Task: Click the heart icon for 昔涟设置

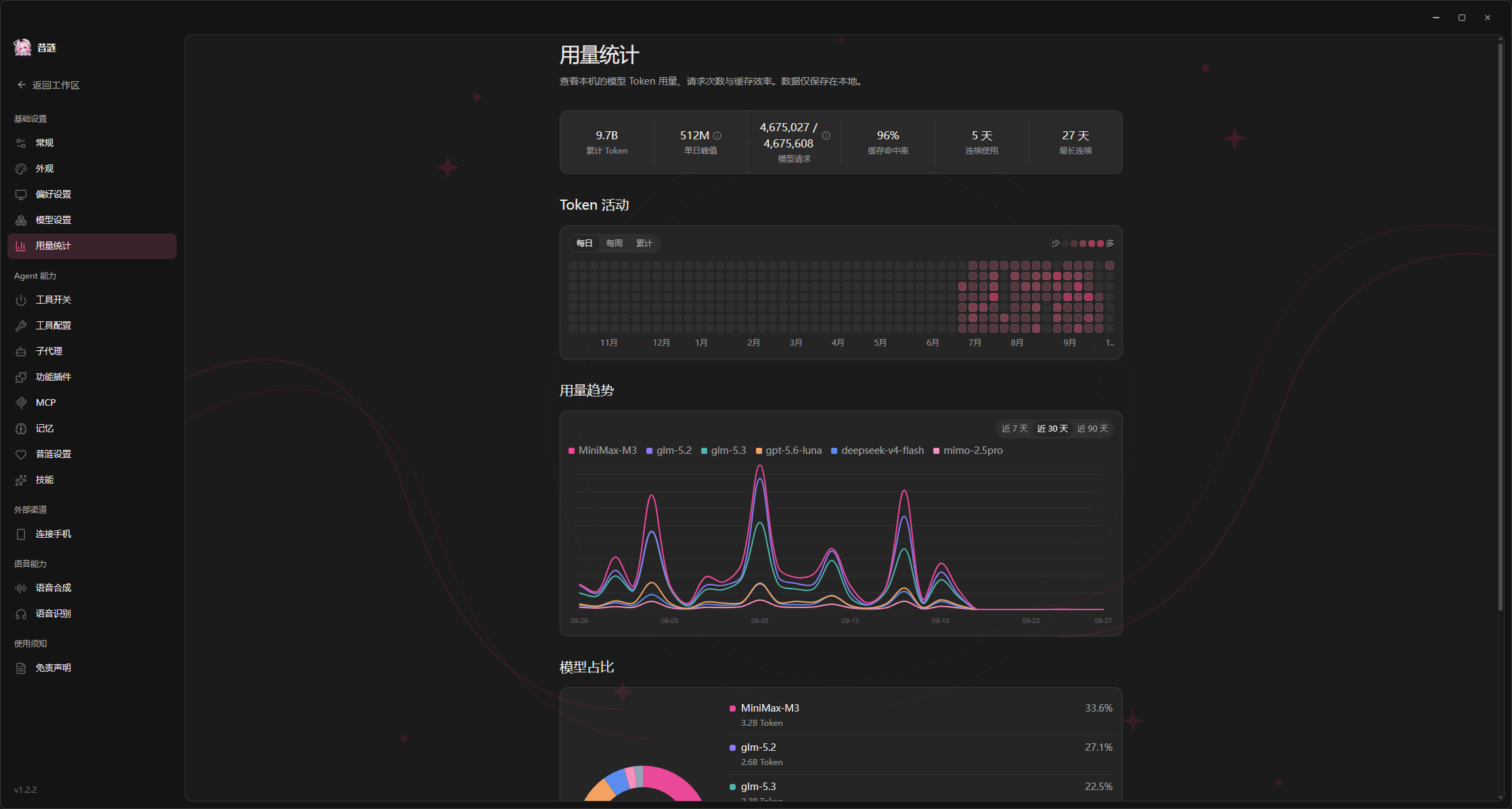Action: pos(21,454)
